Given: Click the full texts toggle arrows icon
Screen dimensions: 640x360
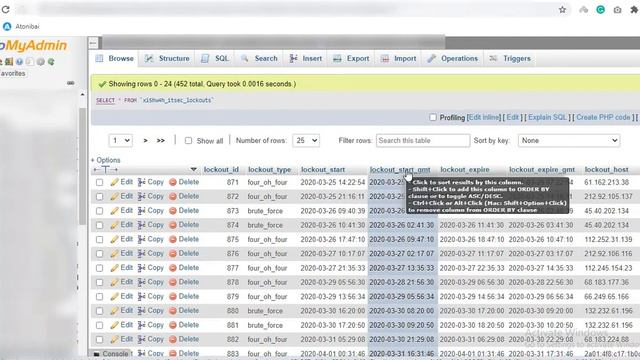Looking at the screenshot, I should [x=105, y=169].
